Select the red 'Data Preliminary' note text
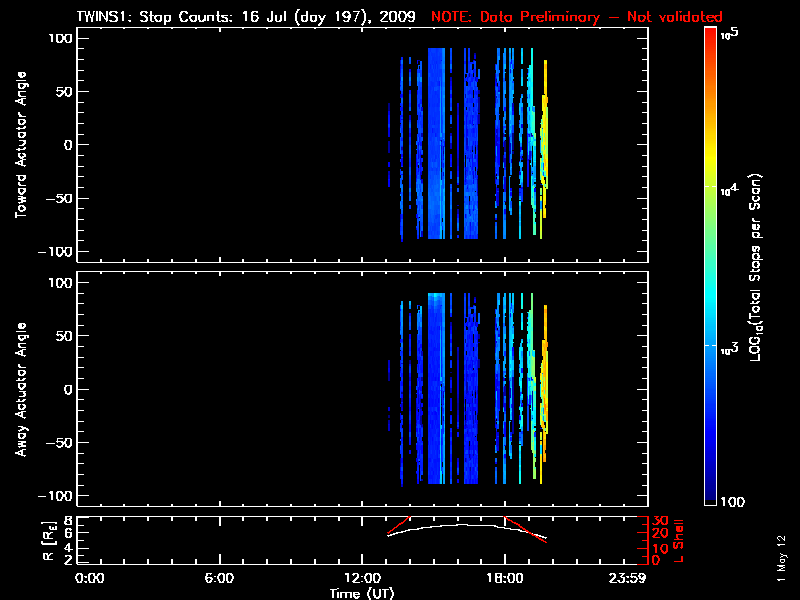The height and width of the screenshot is (600, 800). [564, 17]
